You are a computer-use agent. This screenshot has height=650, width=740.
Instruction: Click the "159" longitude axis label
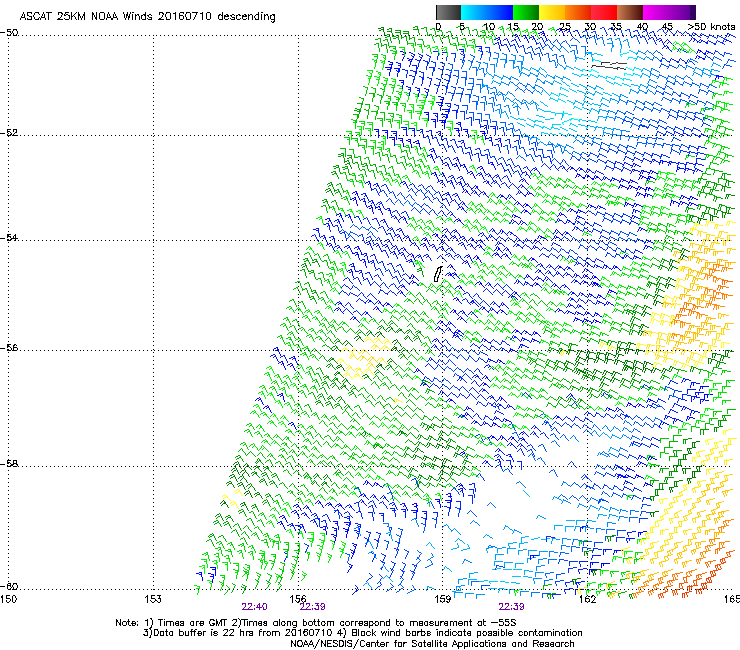[x=442, y=599]
